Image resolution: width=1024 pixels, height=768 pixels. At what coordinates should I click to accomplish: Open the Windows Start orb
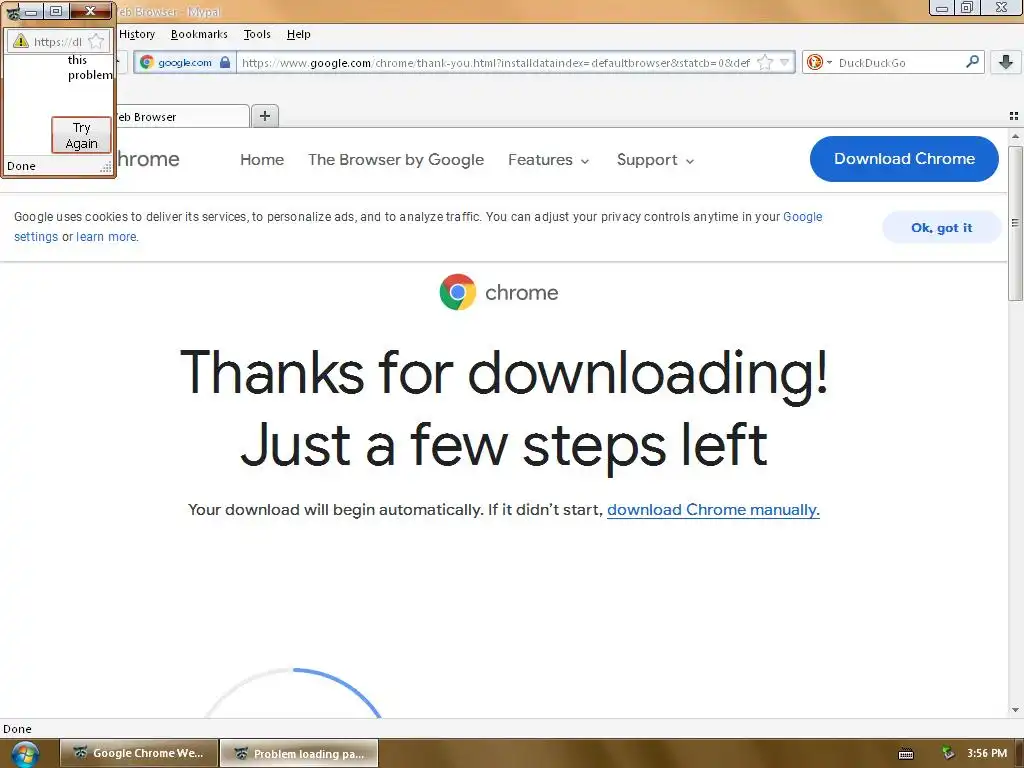(25, 754)
